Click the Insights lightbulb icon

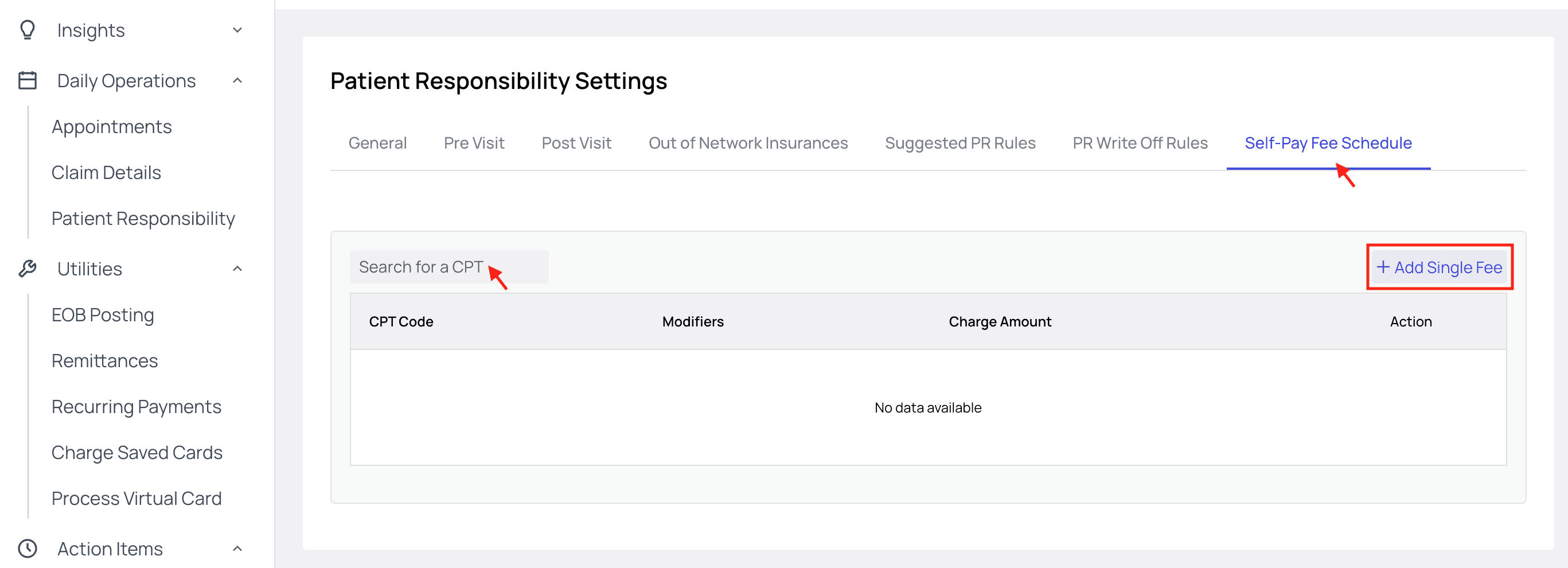pyautogui.click(x=28, y=30)
